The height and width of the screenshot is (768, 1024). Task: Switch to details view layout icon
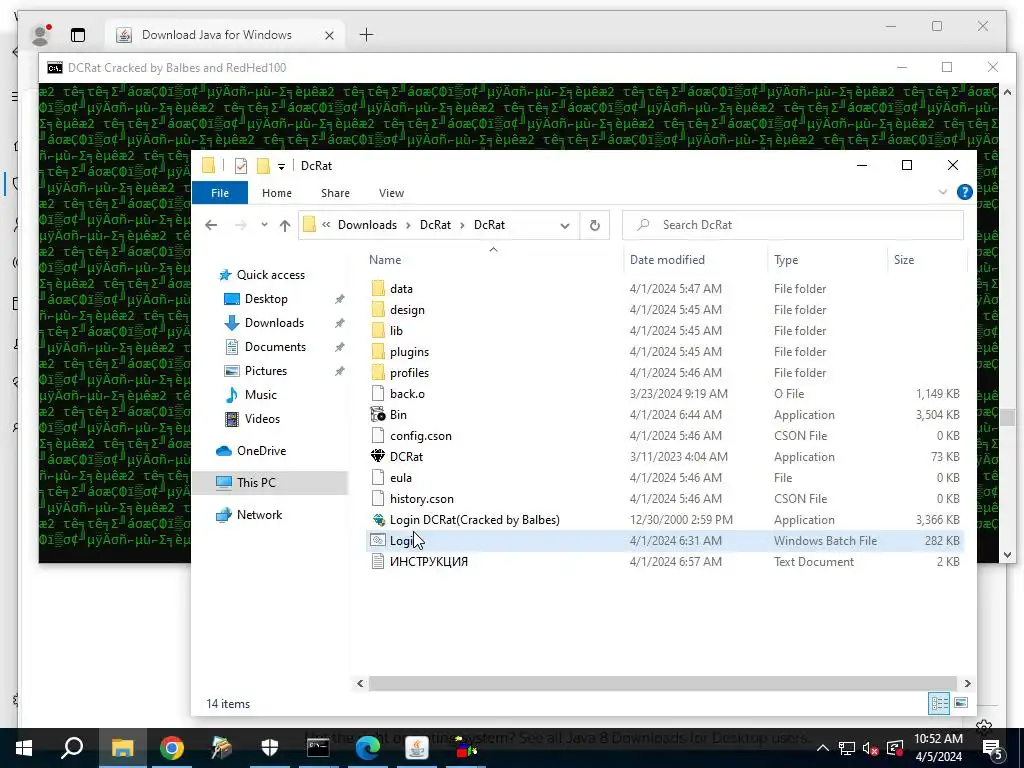[x=939, y=703]
